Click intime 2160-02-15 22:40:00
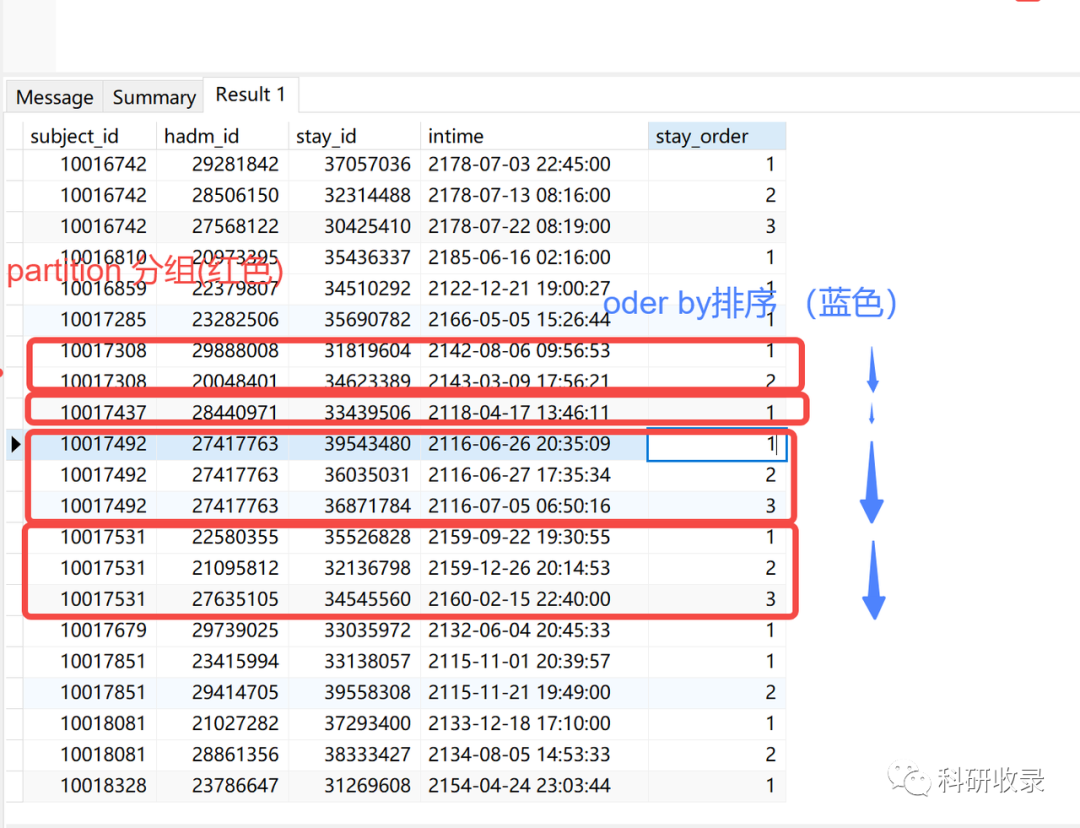 pyautogui.click(x=534, y=599)
